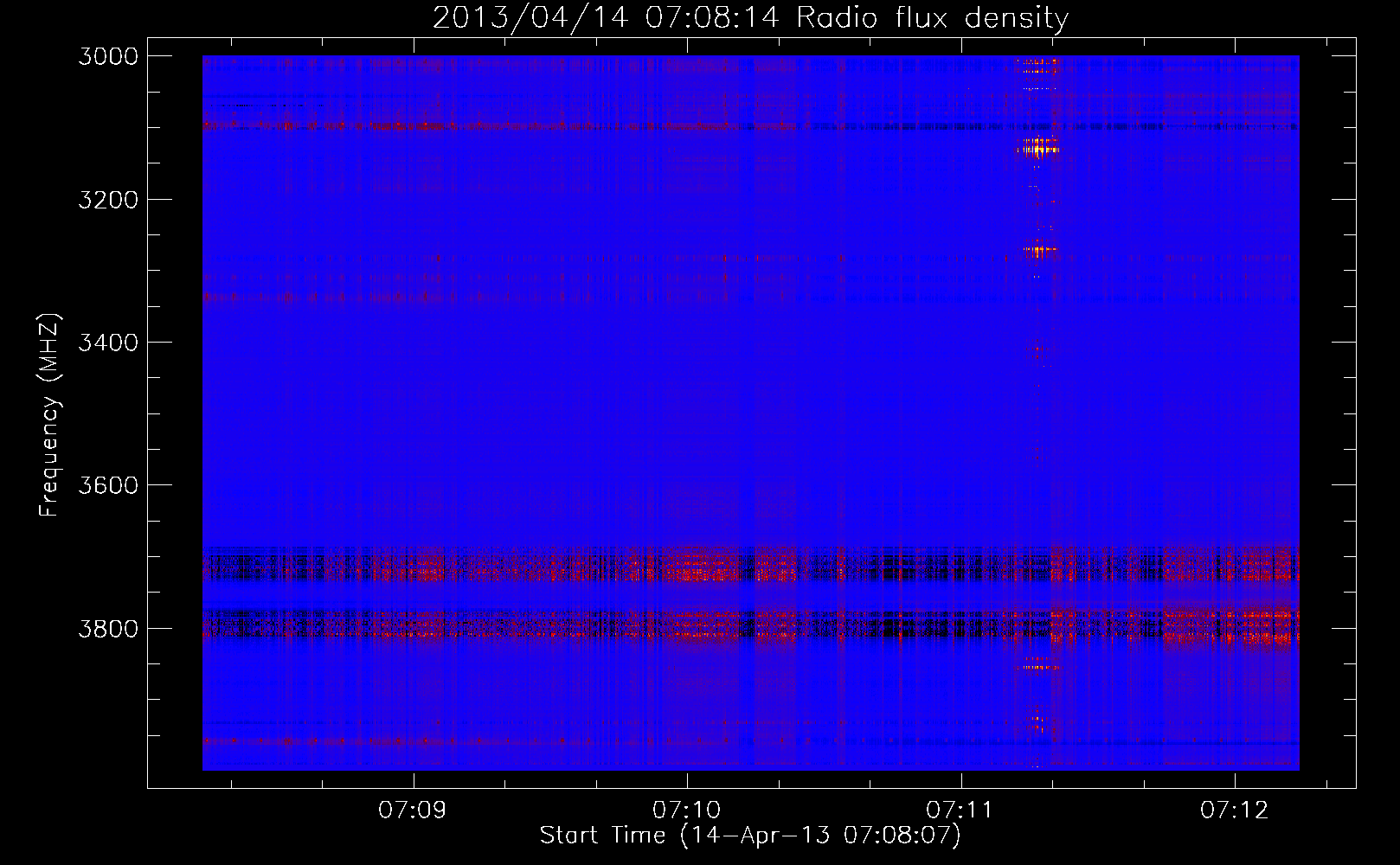This screenshot has width=1400, height=865.
Task: Click the 07:09 time tick label
Action: [413, 811]
